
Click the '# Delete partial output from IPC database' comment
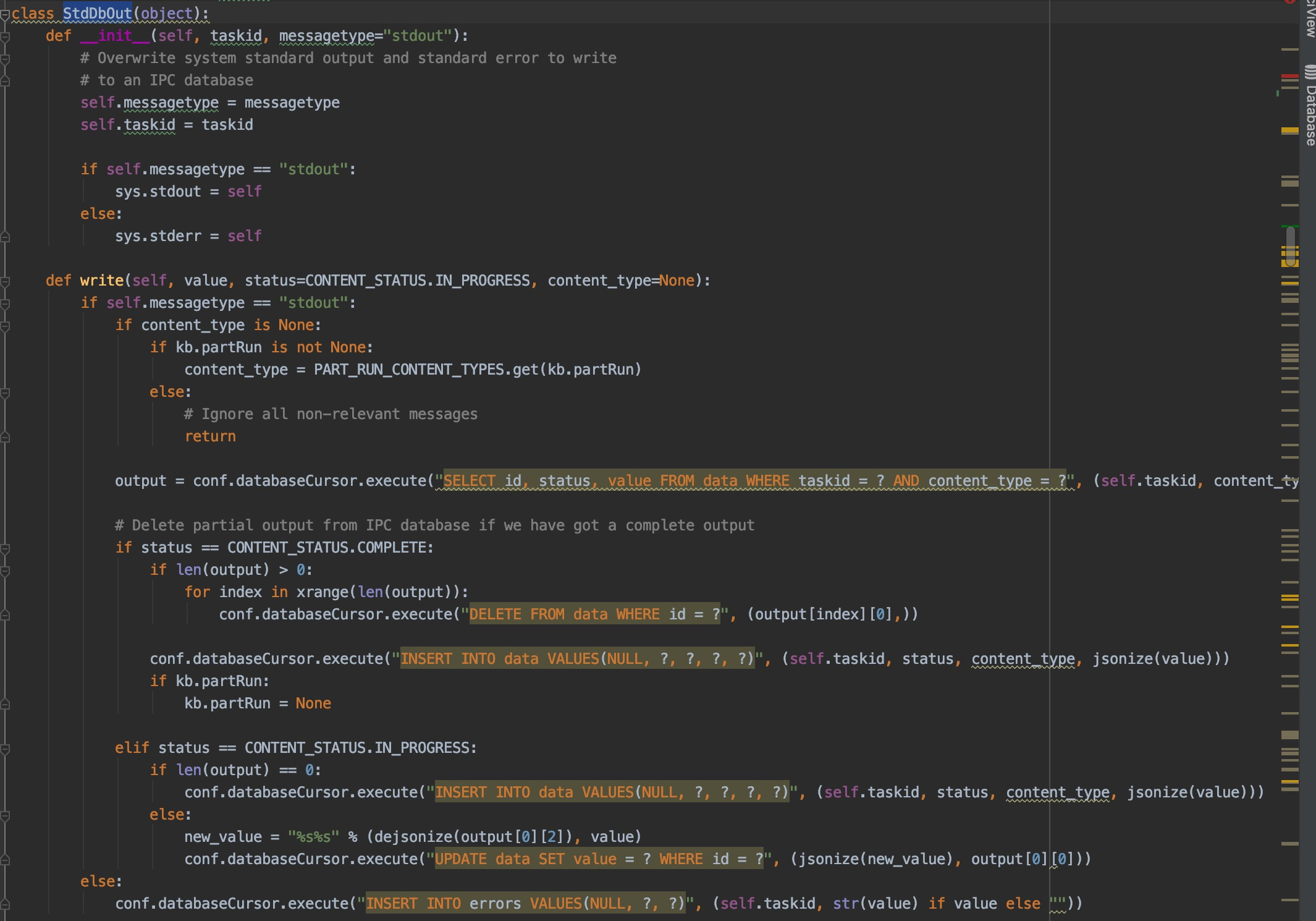coord(434,525)
